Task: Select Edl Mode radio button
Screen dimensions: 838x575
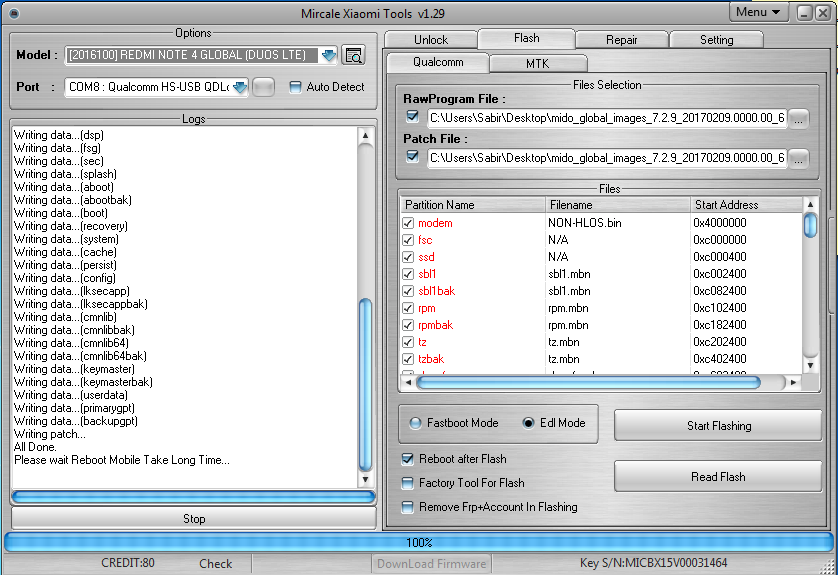Action: coord(528,423)
